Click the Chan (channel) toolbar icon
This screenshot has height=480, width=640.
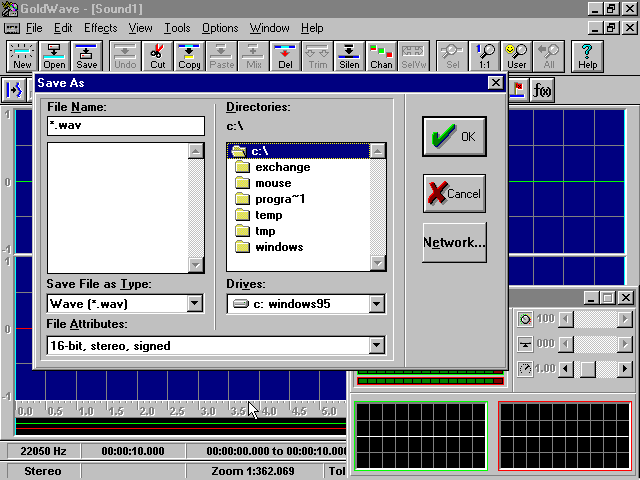pyautogui.click(x=381, y=56)
